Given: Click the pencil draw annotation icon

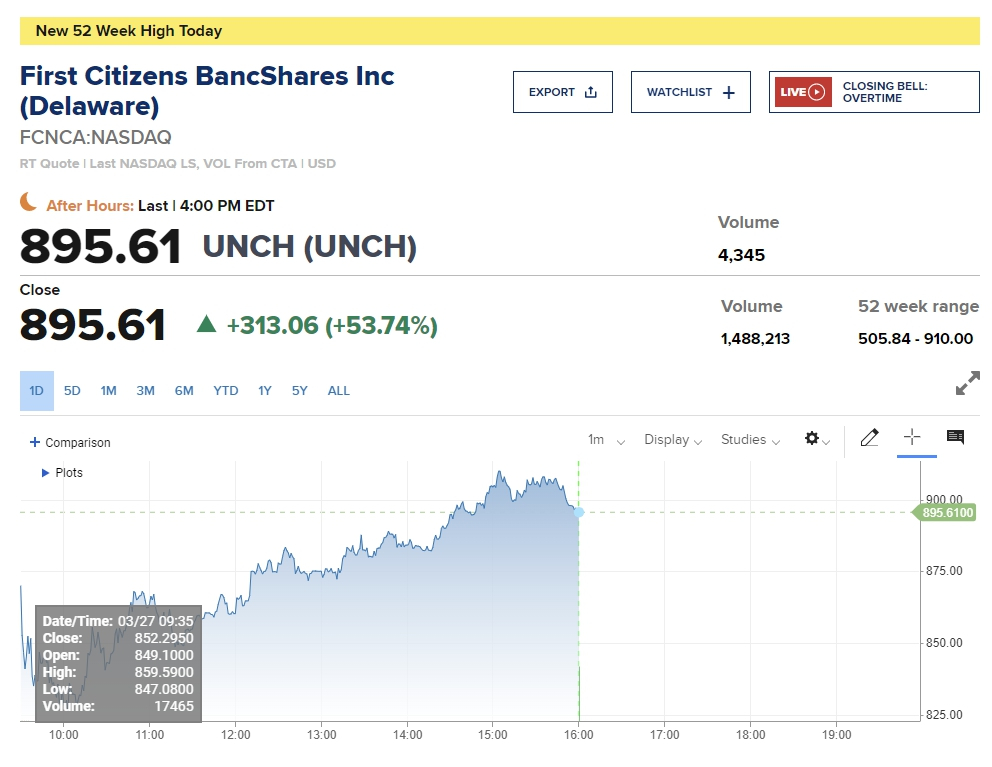Looking at the screenshot, I should (x=869, y=438).
